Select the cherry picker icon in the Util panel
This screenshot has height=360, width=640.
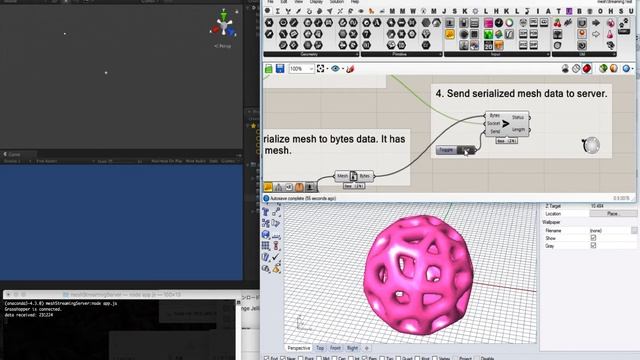(x=558, y=23)
